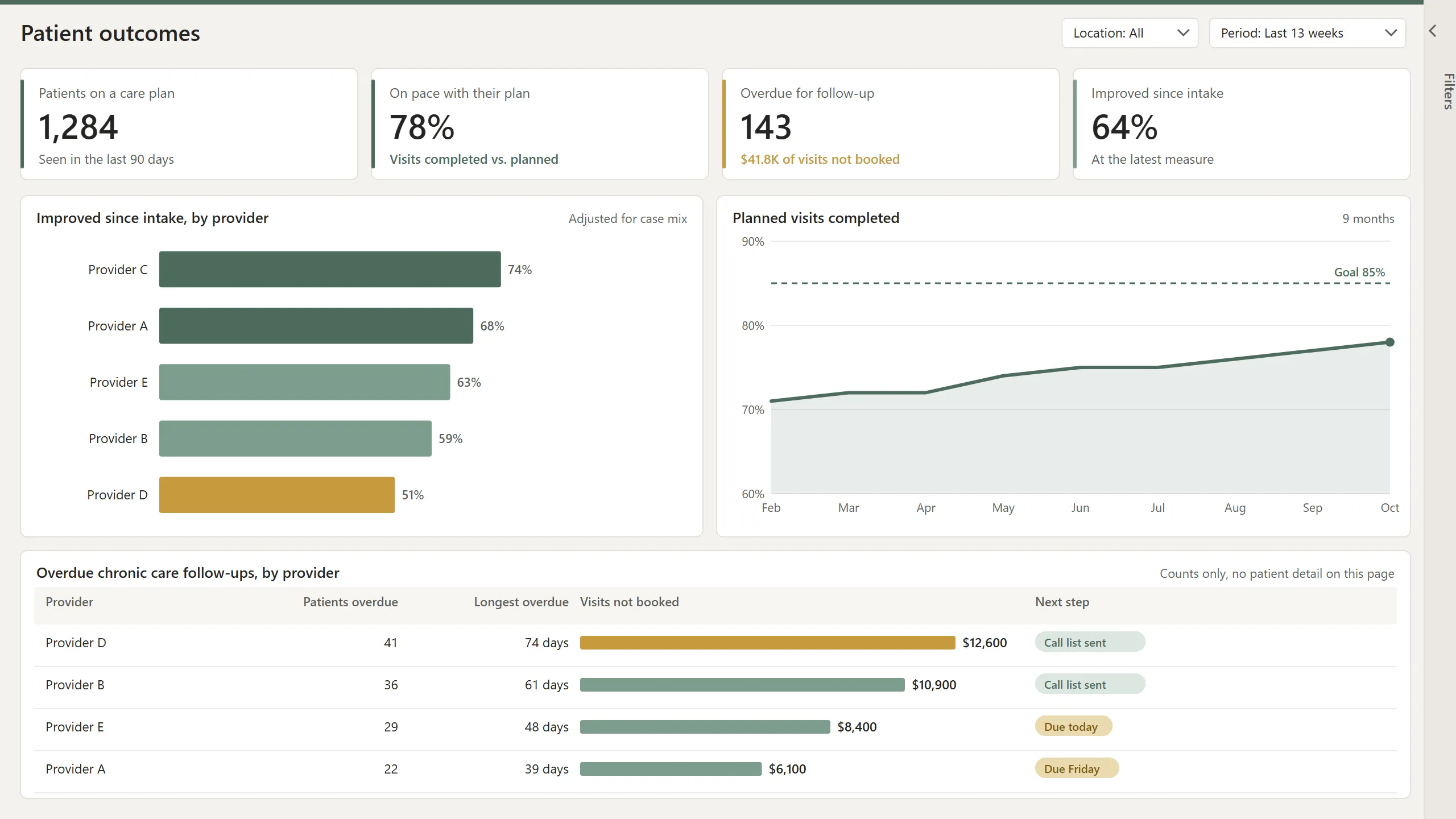Select the On pace with their plan card
The height and width of the screenshot is (819, 1456).
click(x=540, y=124)
